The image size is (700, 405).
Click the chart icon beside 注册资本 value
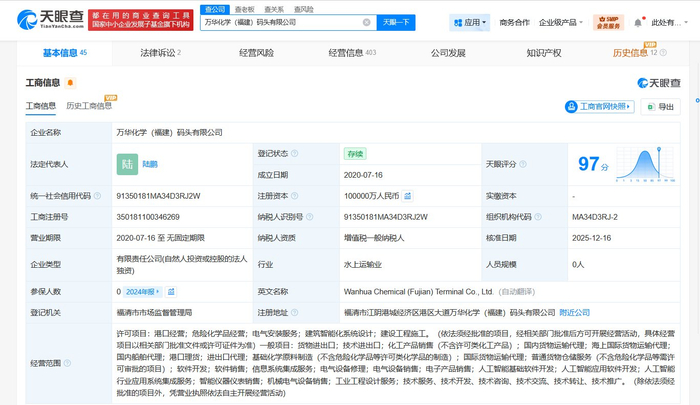(408, 196)
